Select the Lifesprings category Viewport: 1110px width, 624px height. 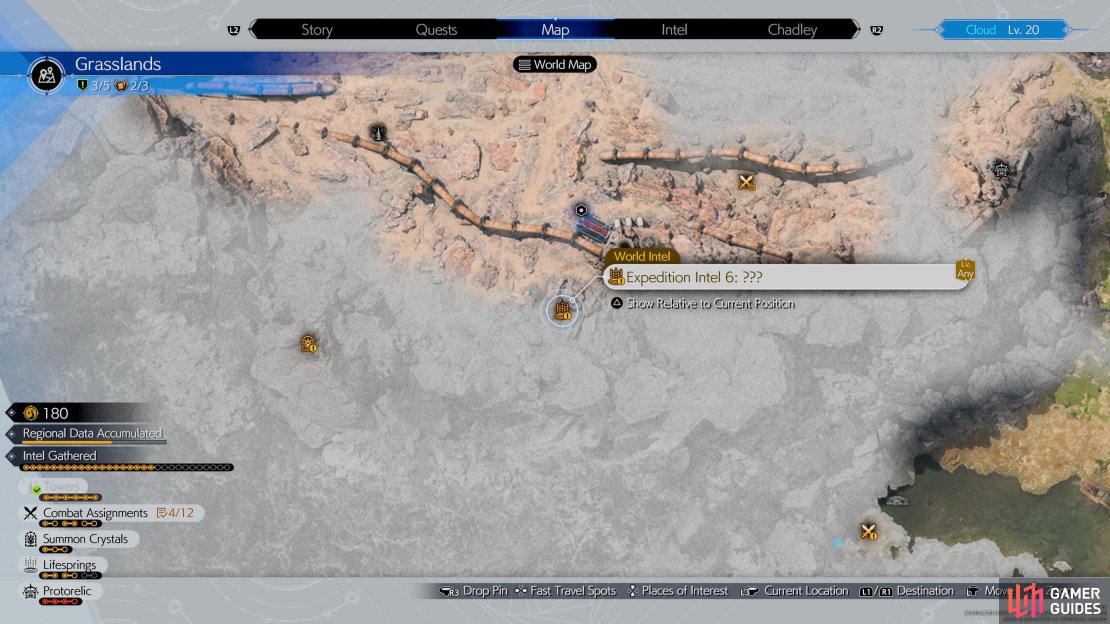[x=64, y=565]
